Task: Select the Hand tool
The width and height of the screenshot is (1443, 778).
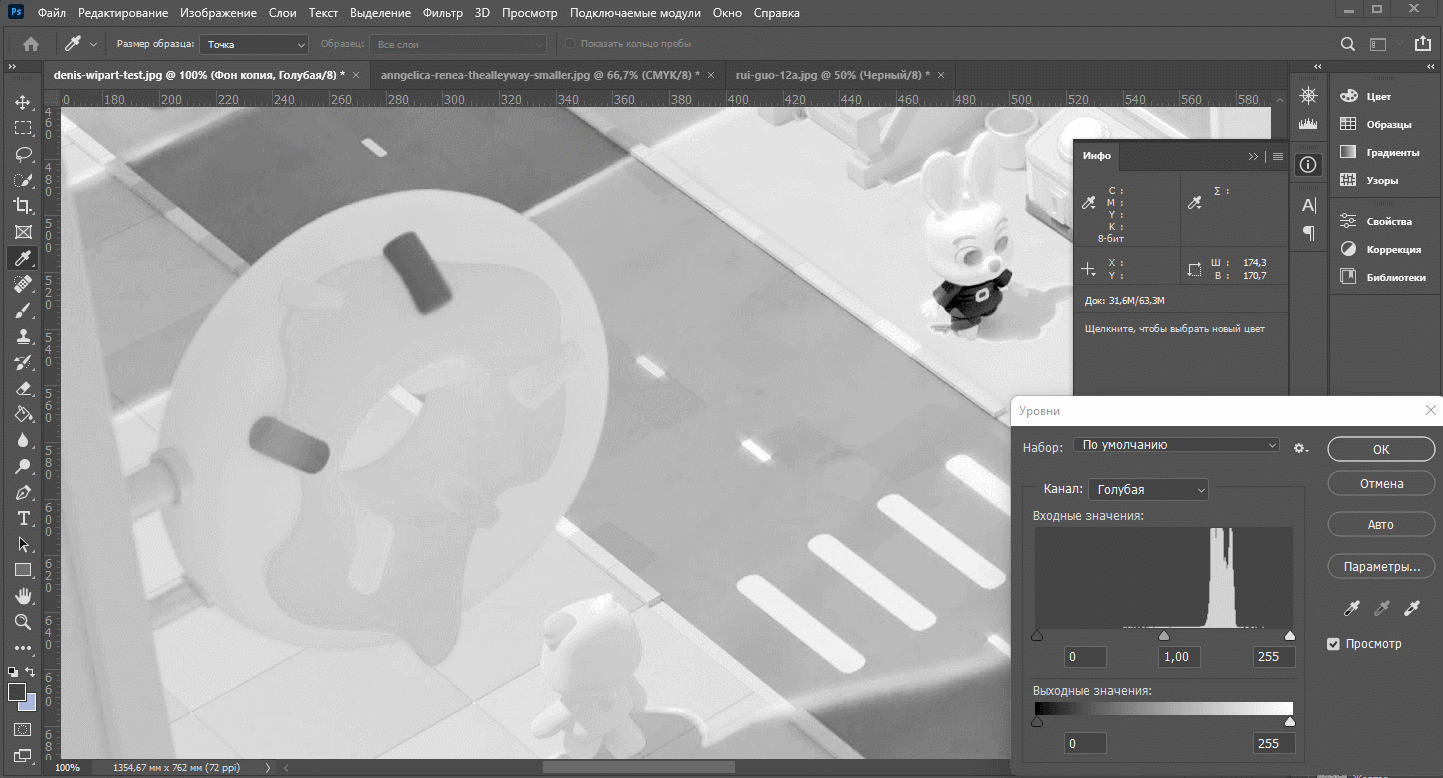Action: tap(22, 597)
